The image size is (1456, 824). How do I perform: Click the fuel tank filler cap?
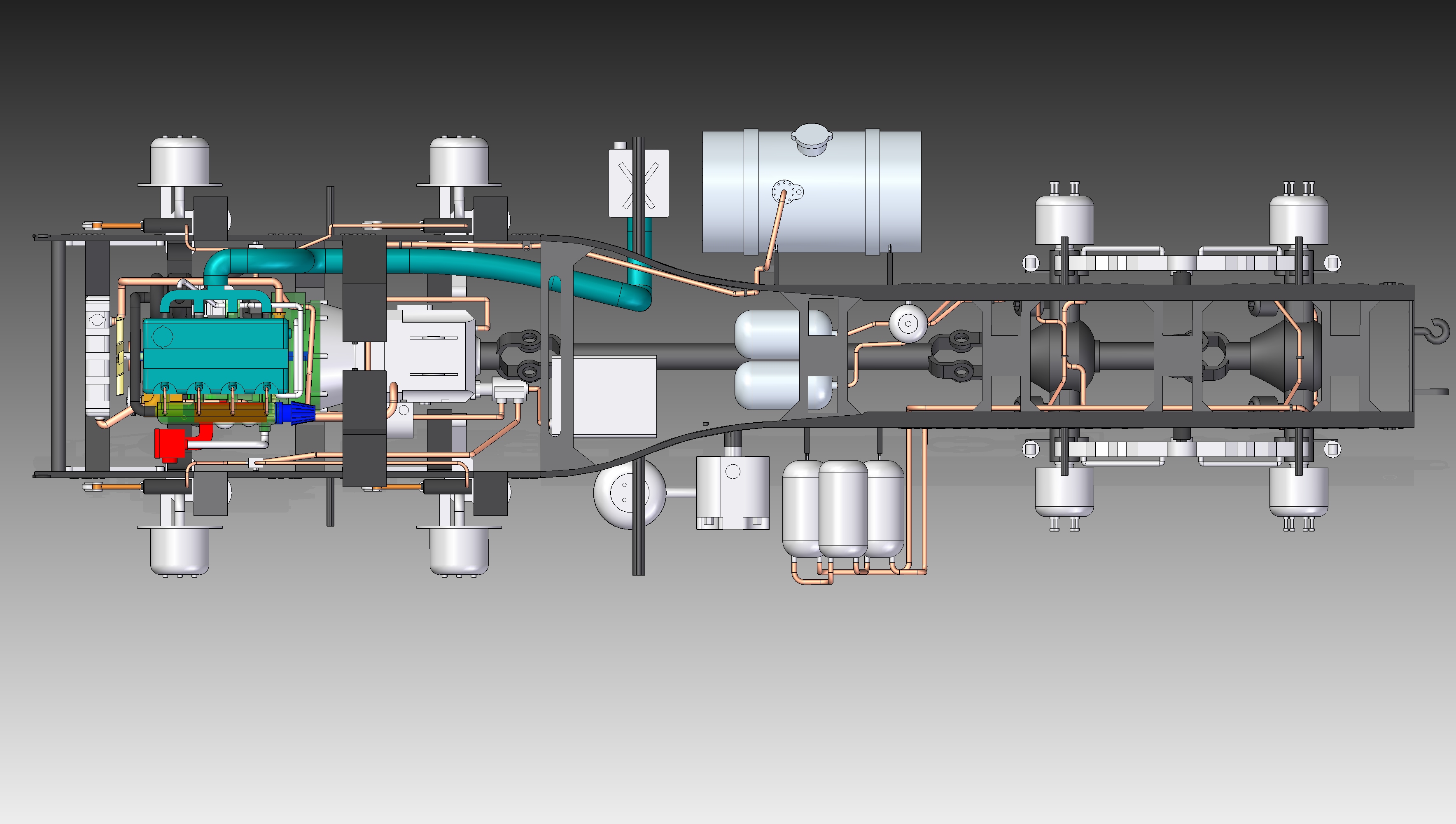point(812,139)
